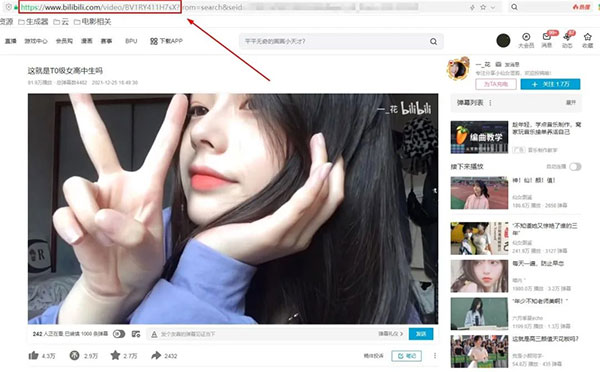
Task: Click the main video player area
Action: (233, 209)
